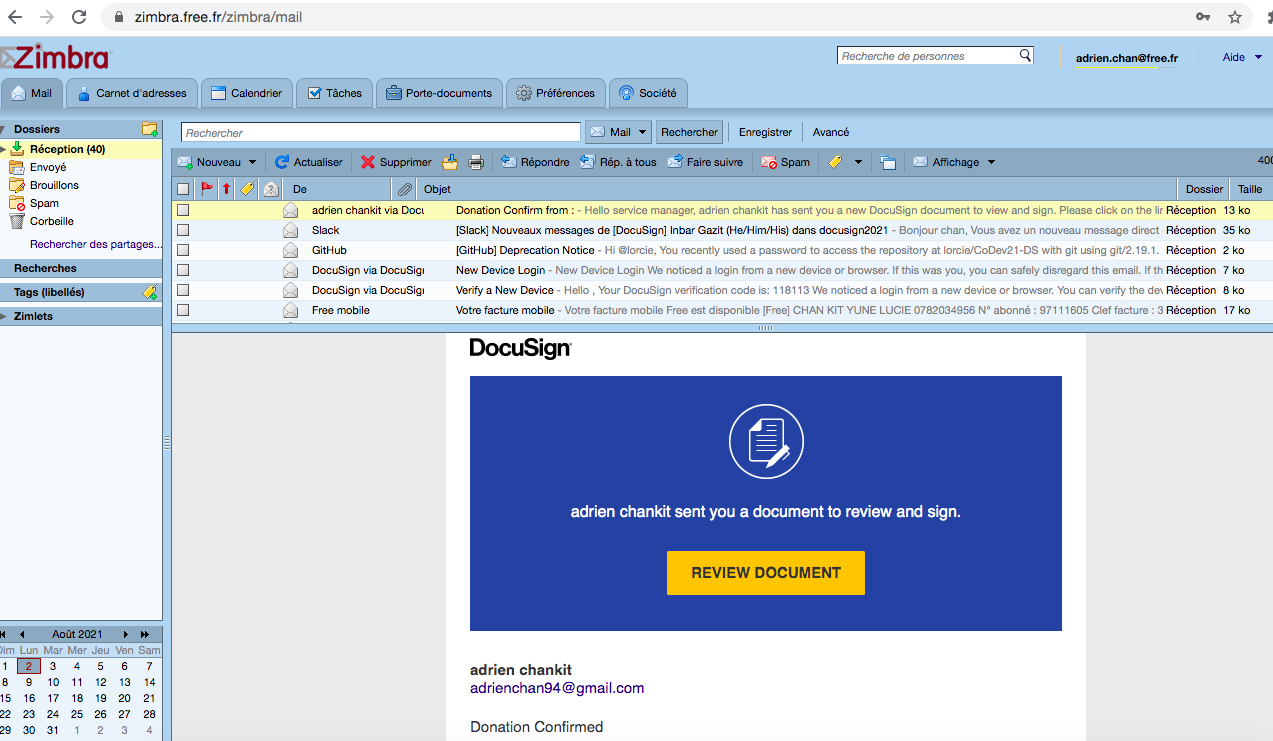This screenshot has width=1273, height=741.
Task: Collapse the Dossiers section
Action: (x=3, y=130)
